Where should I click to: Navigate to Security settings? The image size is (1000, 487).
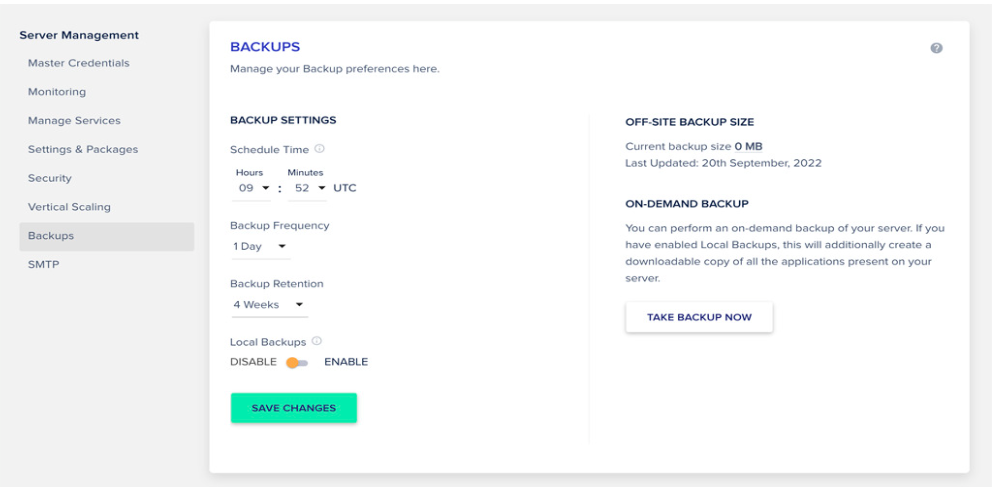coord(50,178)
